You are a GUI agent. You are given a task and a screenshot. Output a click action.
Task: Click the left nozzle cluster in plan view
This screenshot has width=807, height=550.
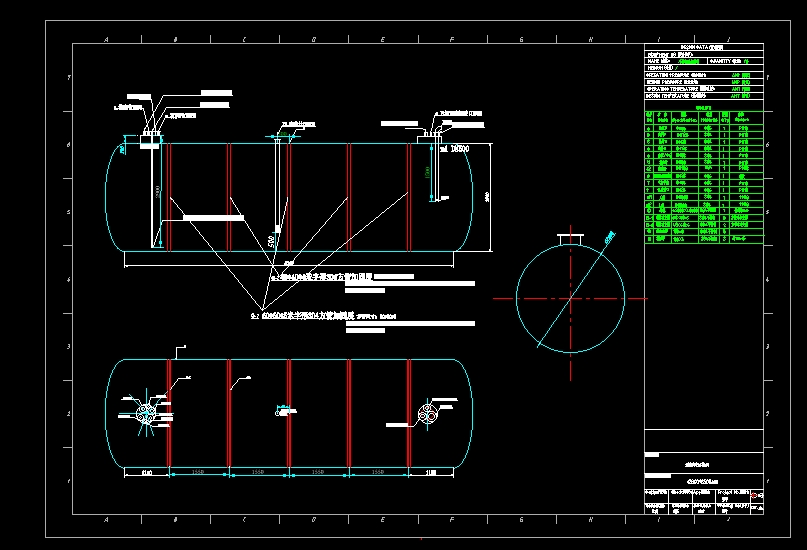click(x=146, y=413)
